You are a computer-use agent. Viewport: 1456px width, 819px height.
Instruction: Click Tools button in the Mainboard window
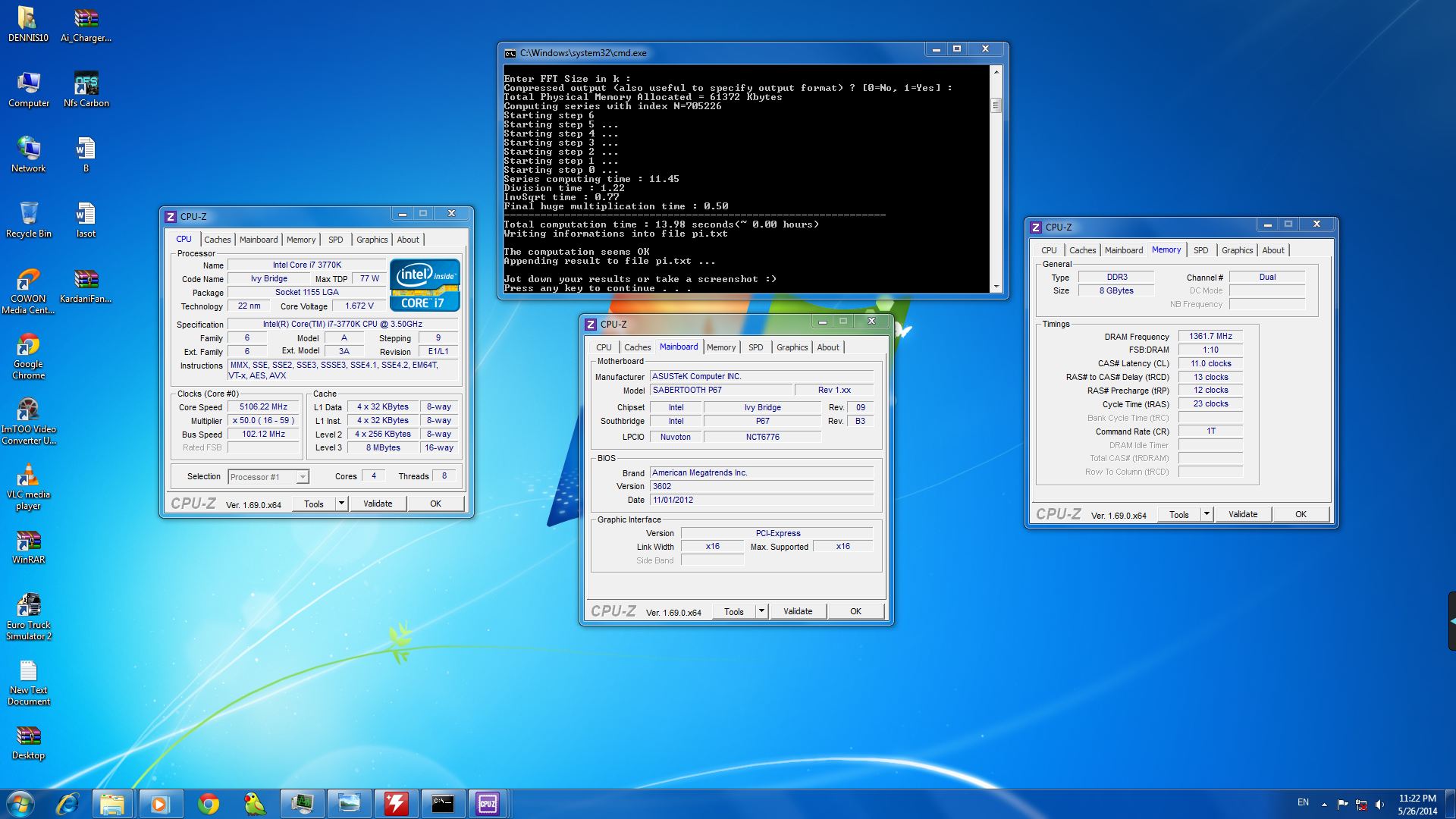click(734, 611)
